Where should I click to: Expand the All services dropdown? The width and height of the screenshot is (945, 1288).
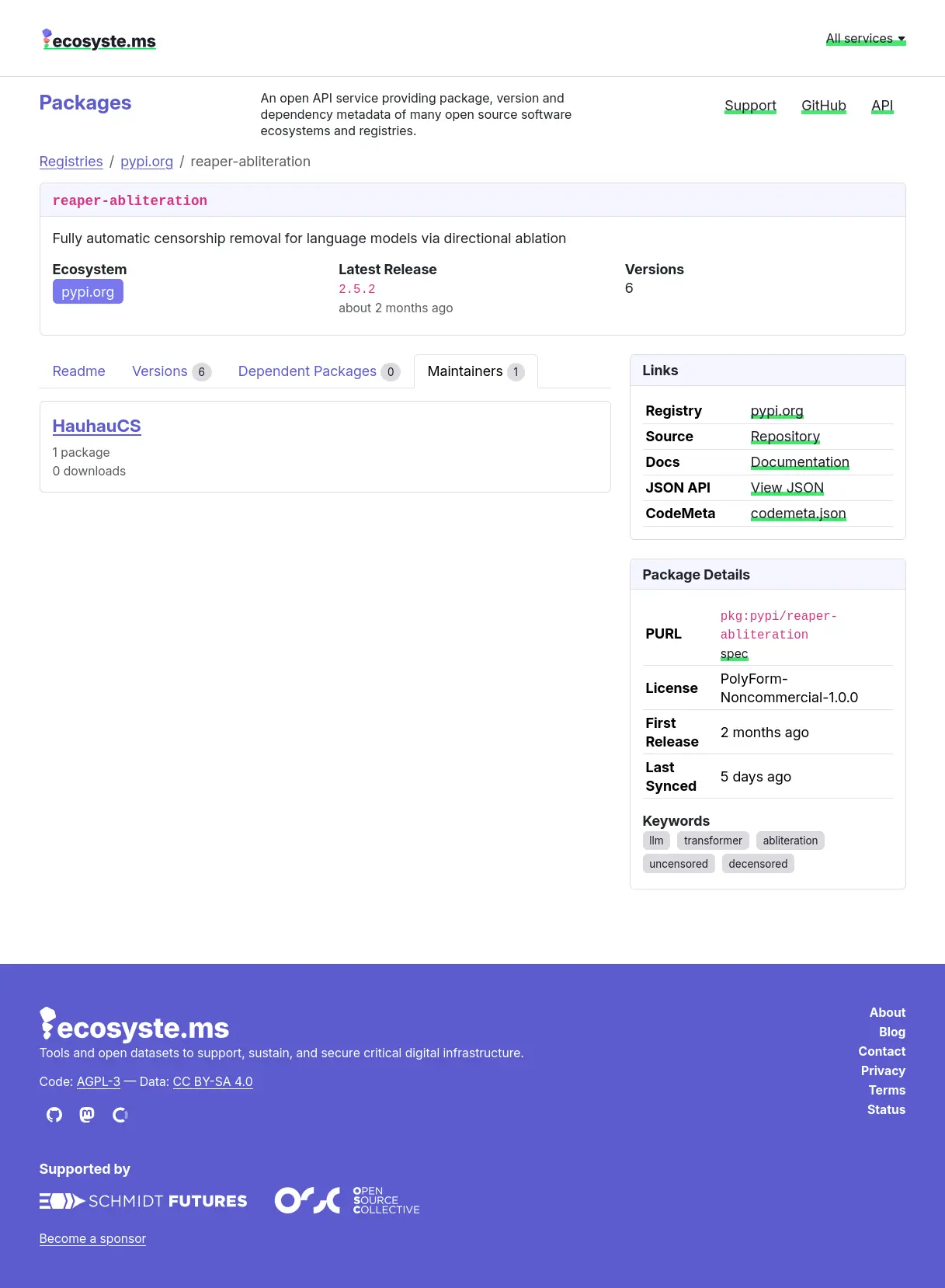coord(866,39)
